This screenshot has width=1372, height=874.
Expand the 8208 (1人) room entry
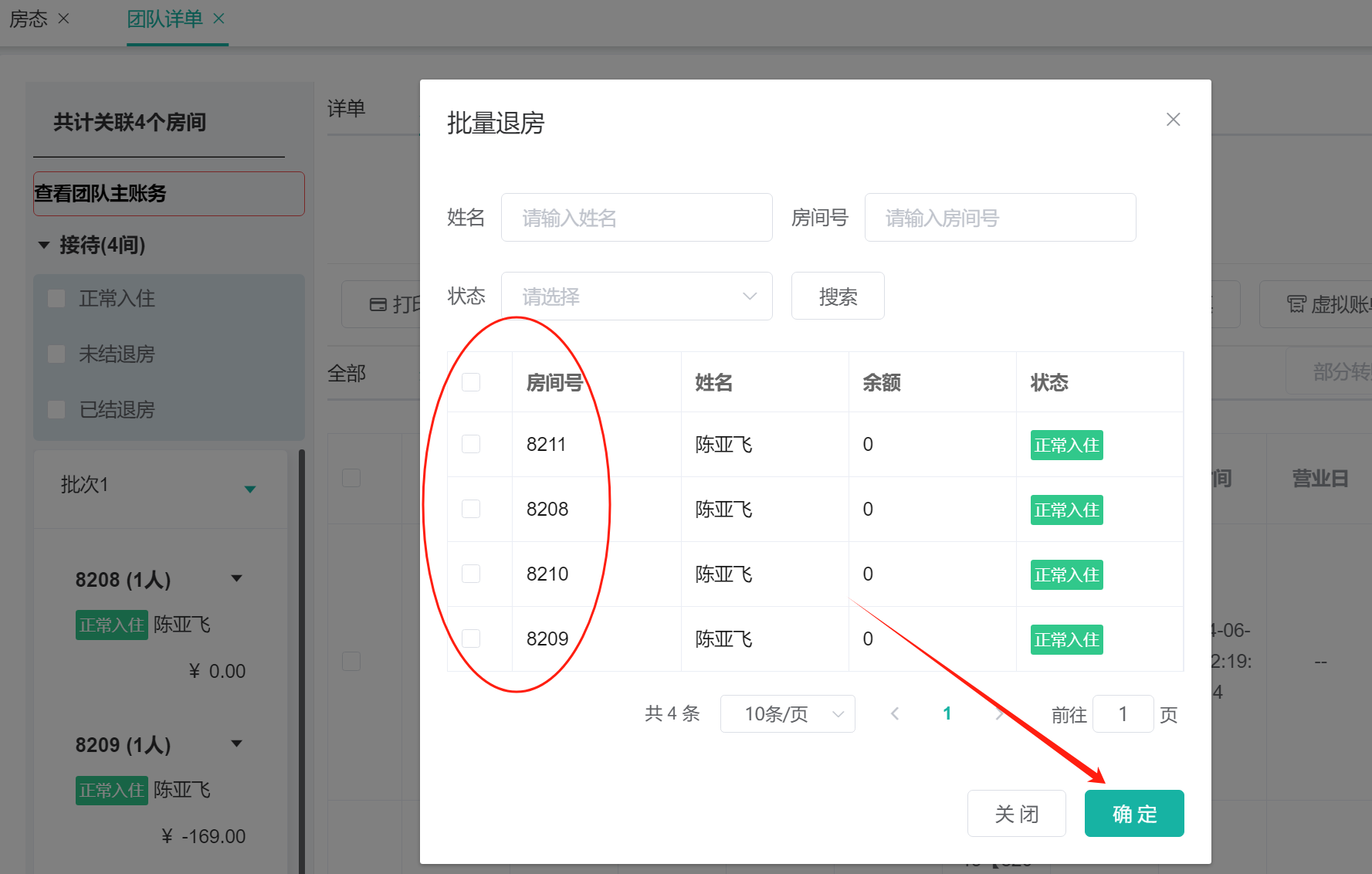[237, 578]
